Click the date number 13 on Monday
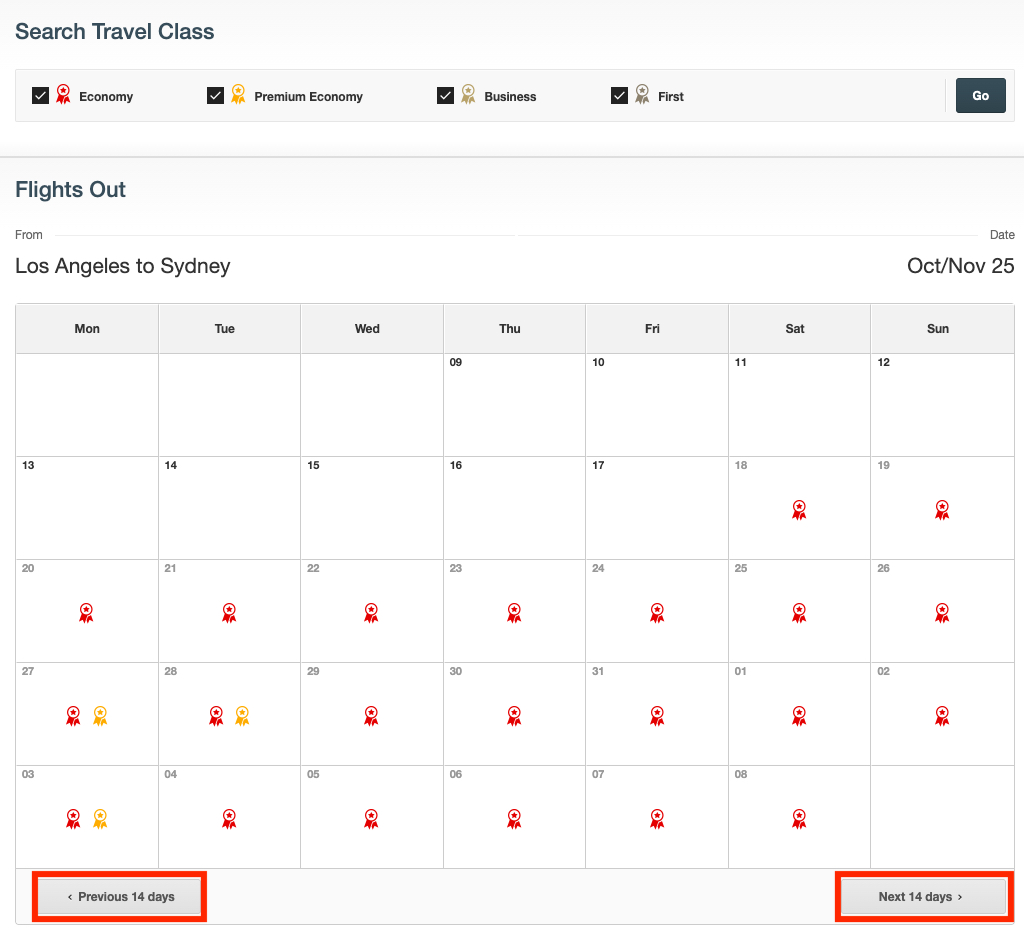The image size is (1024, 931). [x=28, y=466]
